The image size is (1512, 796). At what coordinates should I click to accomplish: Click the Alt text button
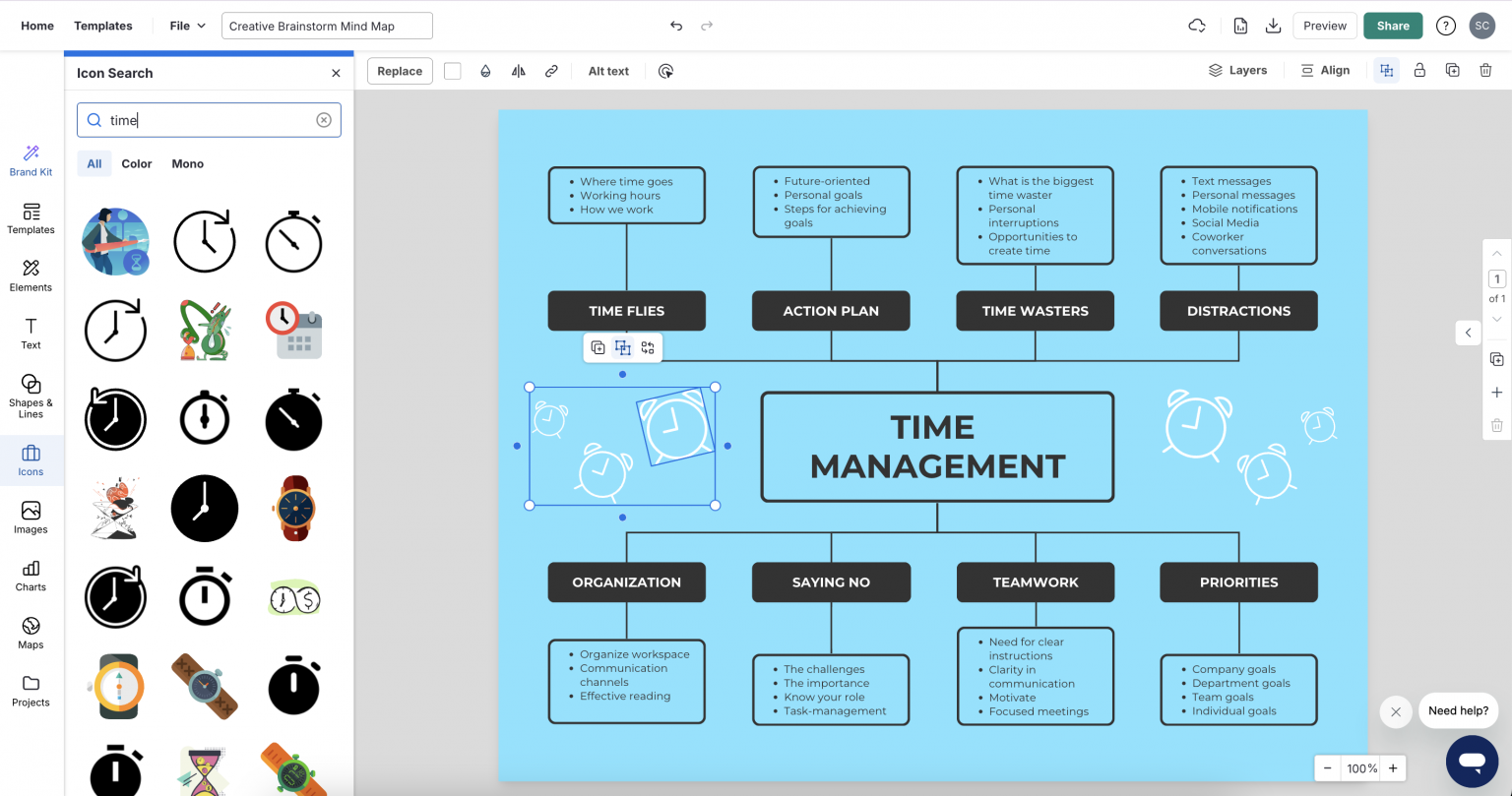point(608,71)
